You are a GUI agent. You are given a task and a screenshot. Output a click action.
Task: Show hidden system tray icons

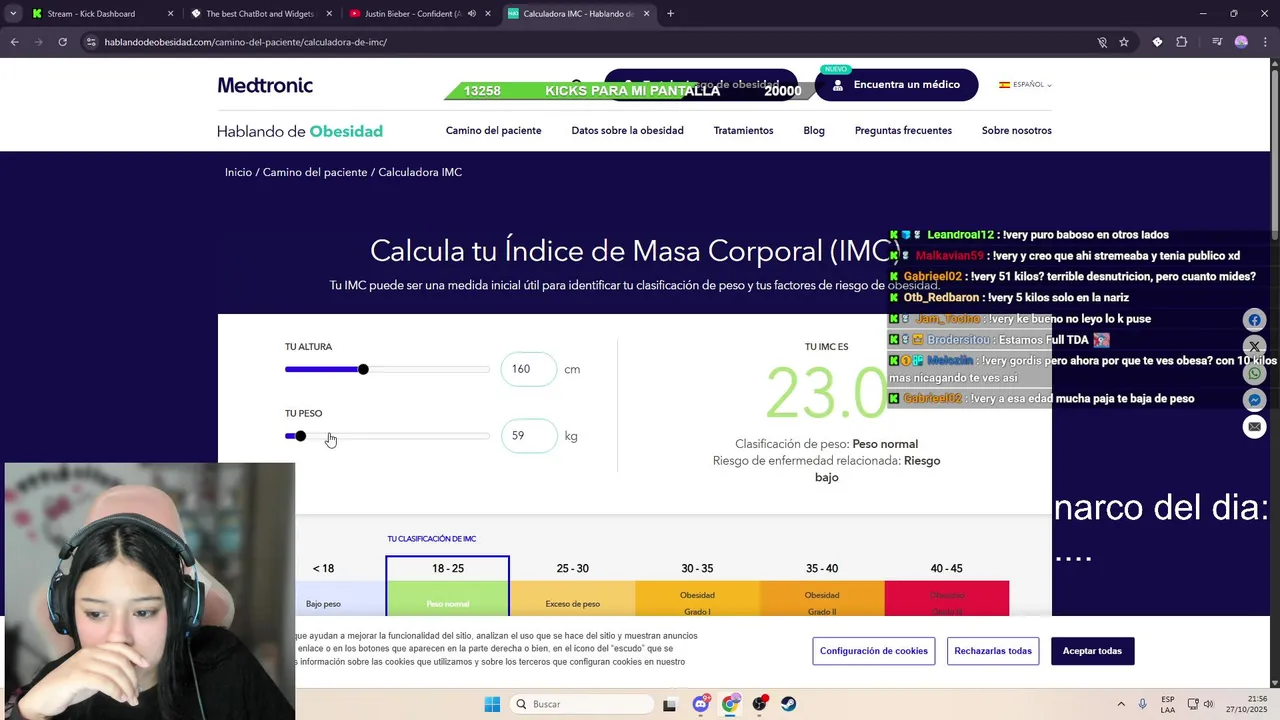(1121, 704)
